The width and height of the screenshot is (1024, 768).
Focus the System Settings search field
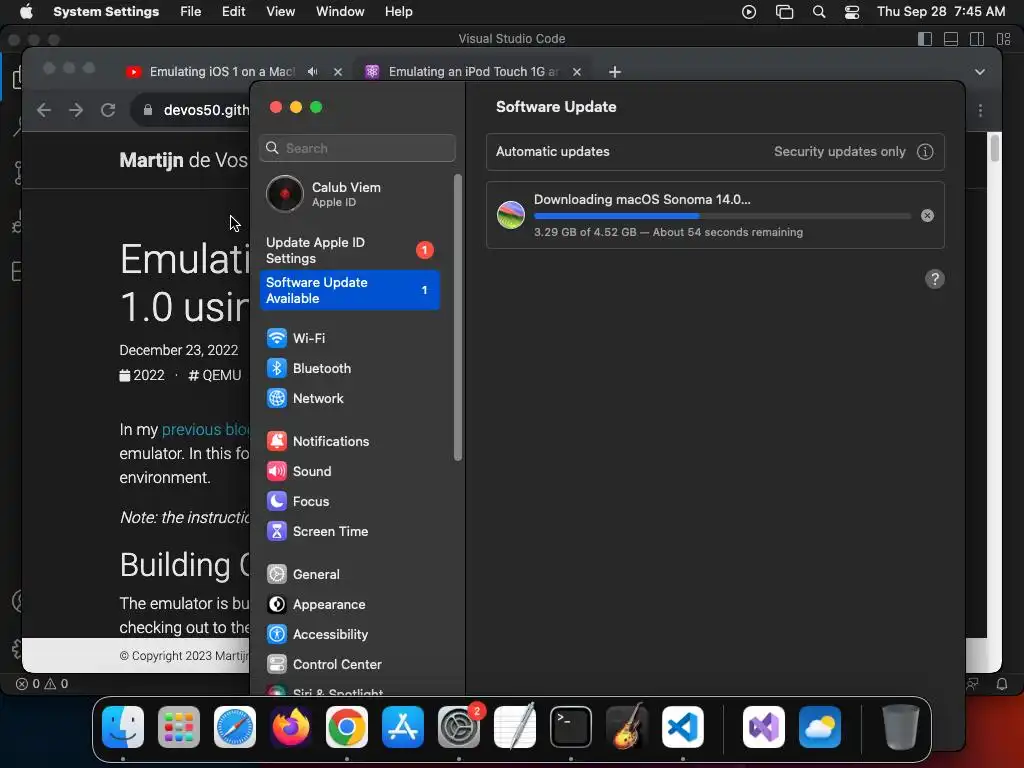pyautogui.click(x=357, y=148)
